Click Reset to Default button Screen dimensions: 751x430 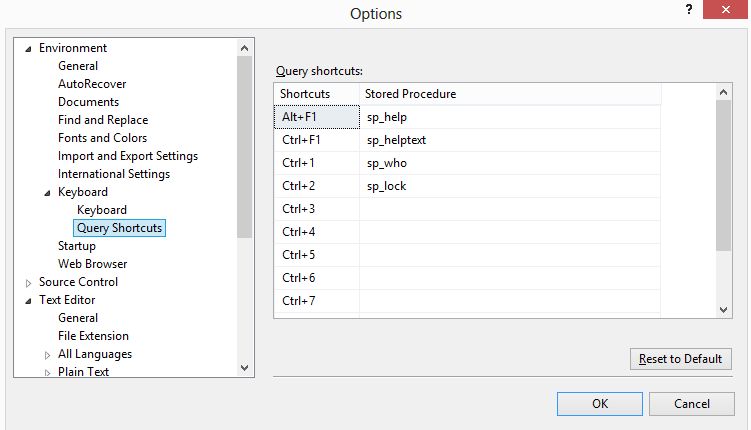pos(681,359)
